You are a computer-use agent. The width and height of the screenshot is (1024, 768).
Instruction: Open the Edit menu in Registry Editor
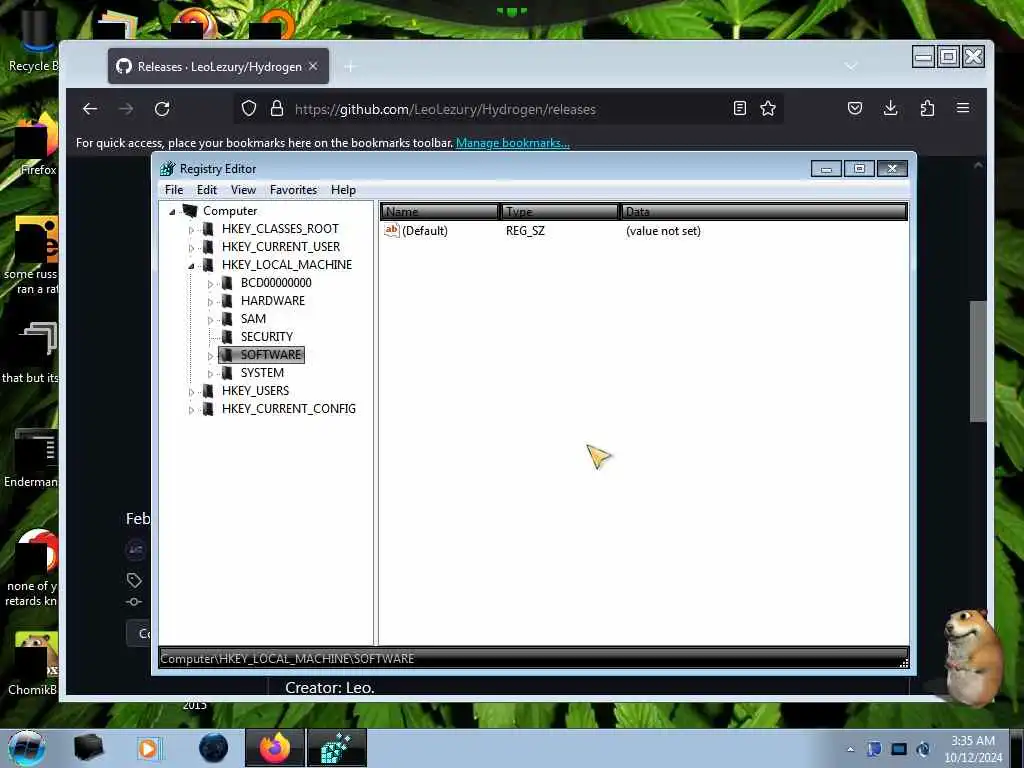point(206,190)
